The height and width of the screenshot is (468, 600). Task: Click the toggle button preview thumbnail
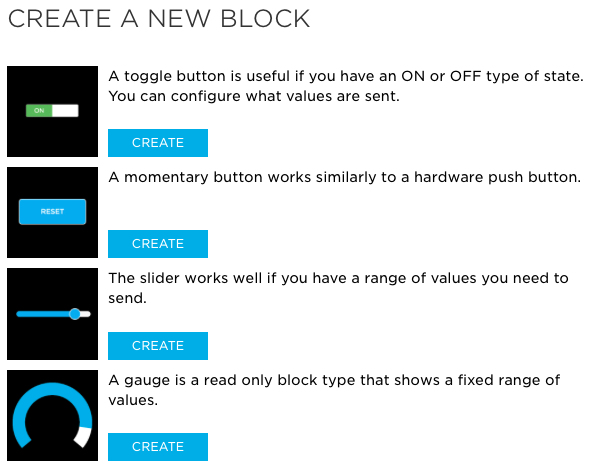(52, 111)
